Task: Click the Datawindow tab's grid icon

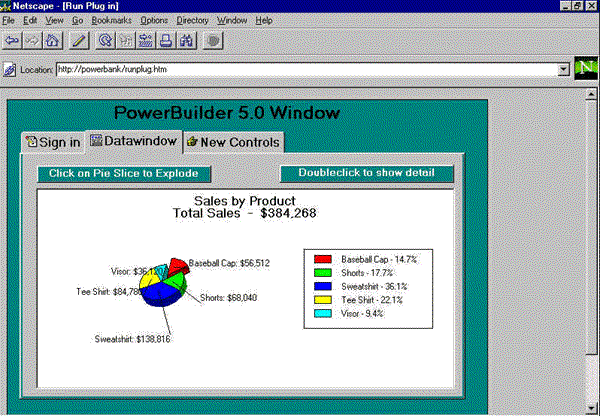Action: [96, 140]
